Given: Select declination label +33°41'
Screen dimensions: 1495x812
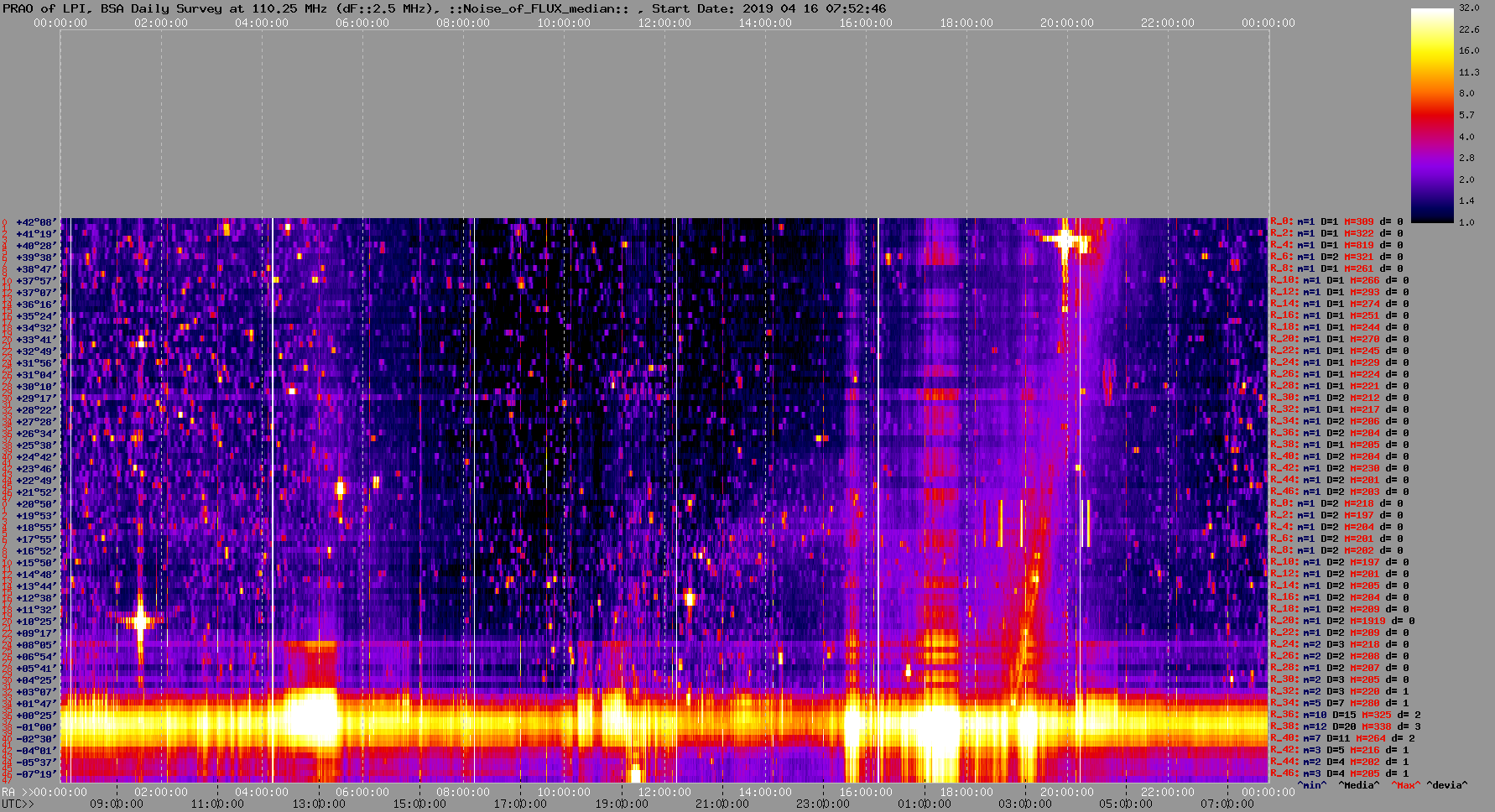Looking at the screenshot, I should tap(36, 340).
